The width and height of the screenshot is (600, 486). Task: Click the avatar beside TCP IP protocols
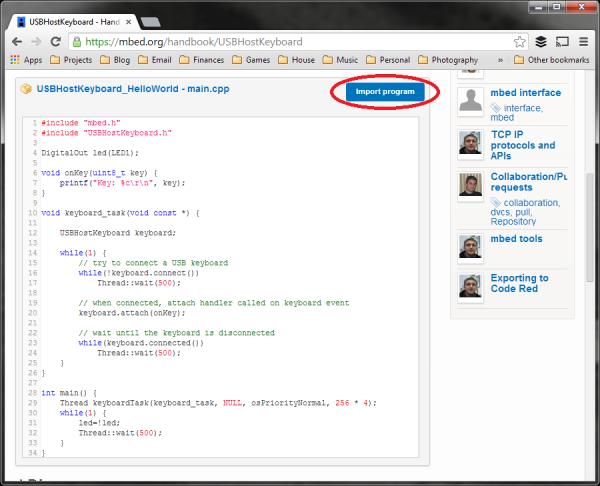tap(471, 144)
